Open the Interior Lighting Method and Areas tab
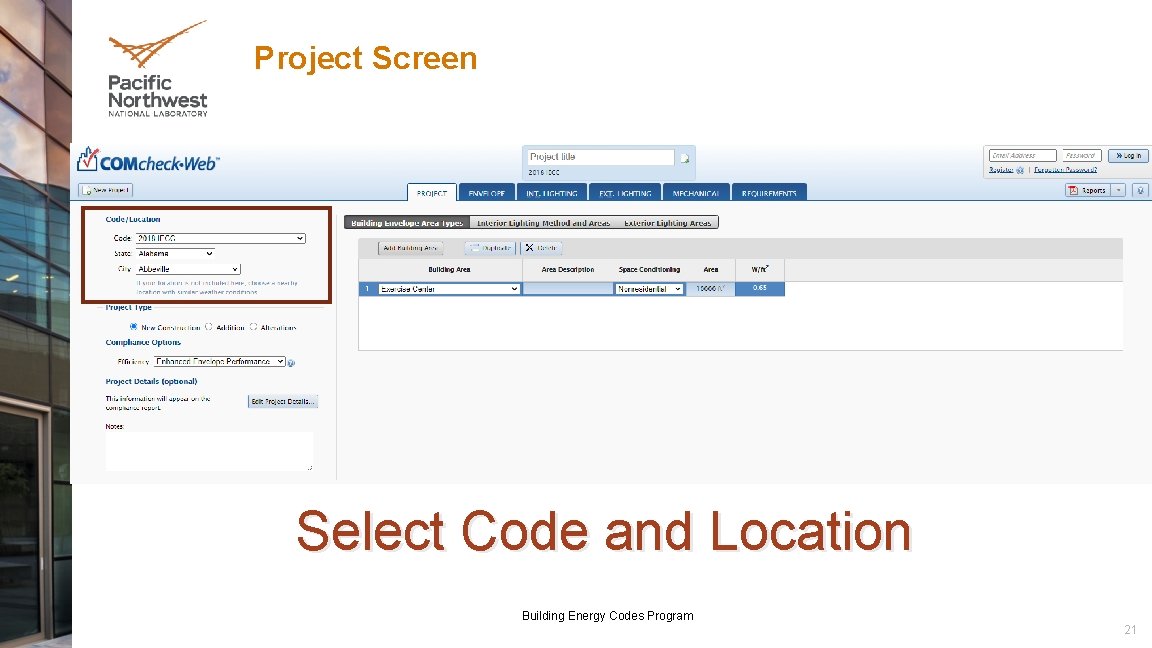 tap(542, 222)
